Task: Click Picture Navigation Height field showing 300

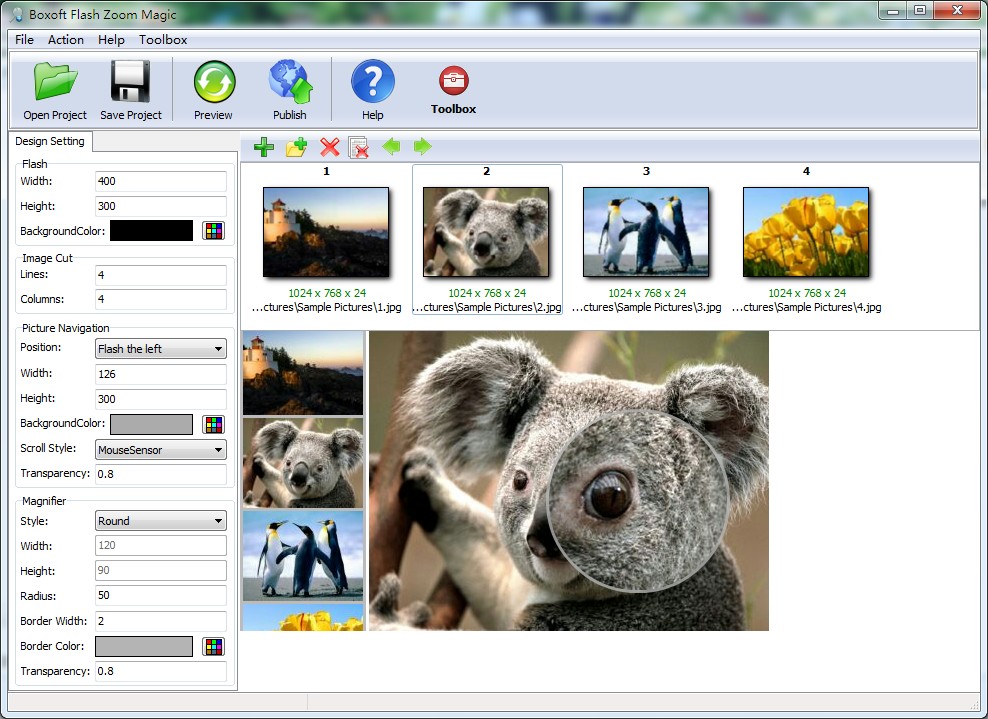Action: [x=161, y=399]
